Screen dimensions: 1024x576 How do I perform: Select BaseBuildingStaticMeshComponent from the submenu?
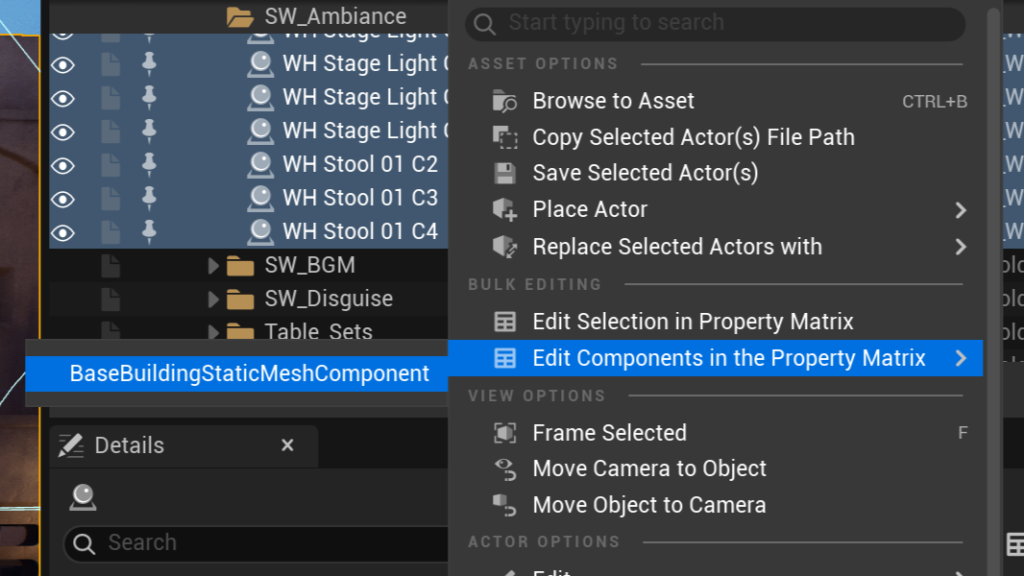point(249,374)
